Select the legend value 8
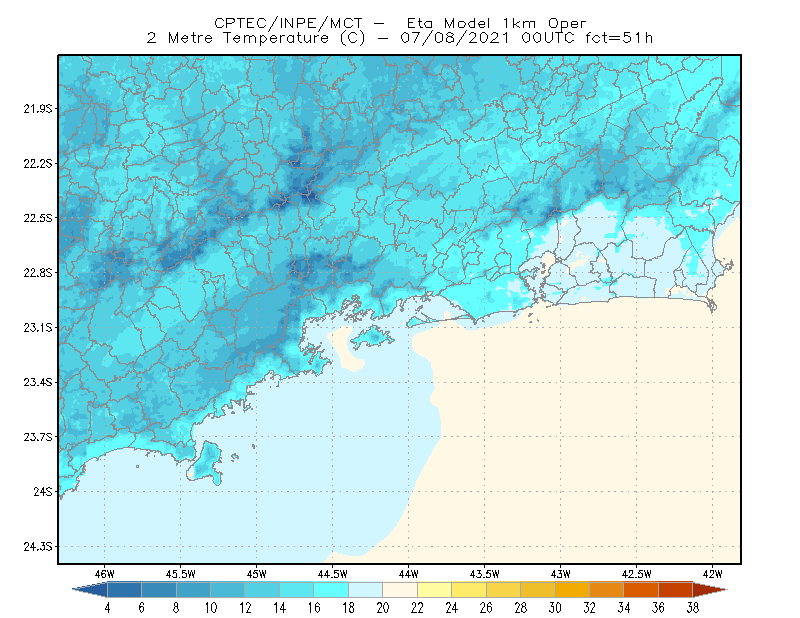800x618 pixels. [x=176, y=608]
